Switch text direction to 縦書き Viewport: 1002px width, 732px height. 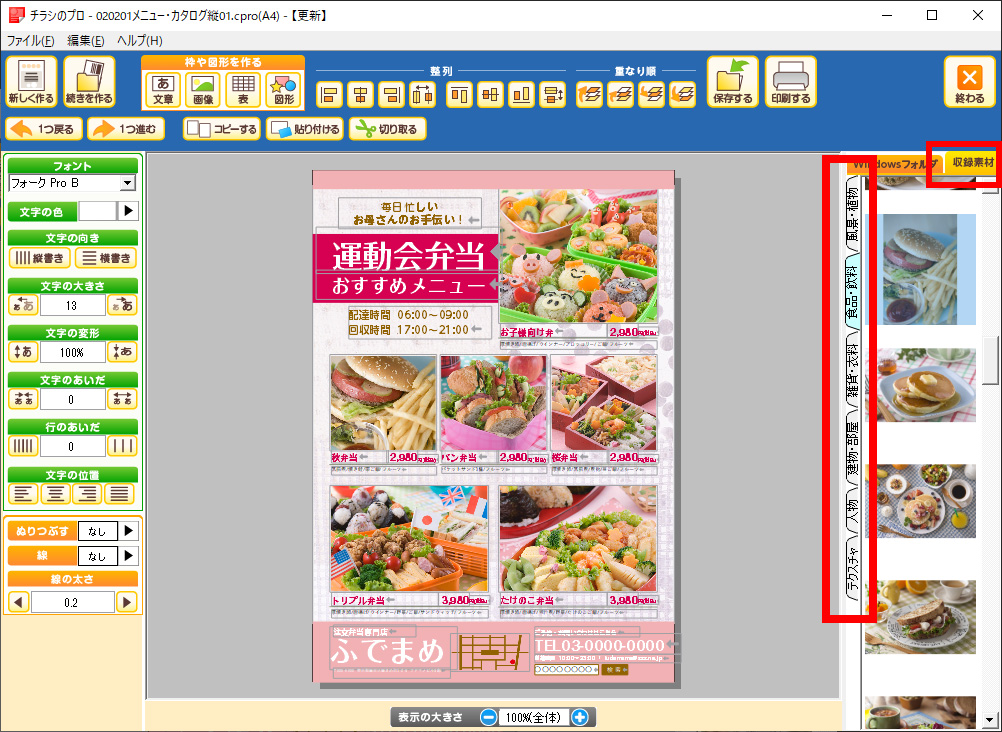pyautogui.click(x=40, y=258)
